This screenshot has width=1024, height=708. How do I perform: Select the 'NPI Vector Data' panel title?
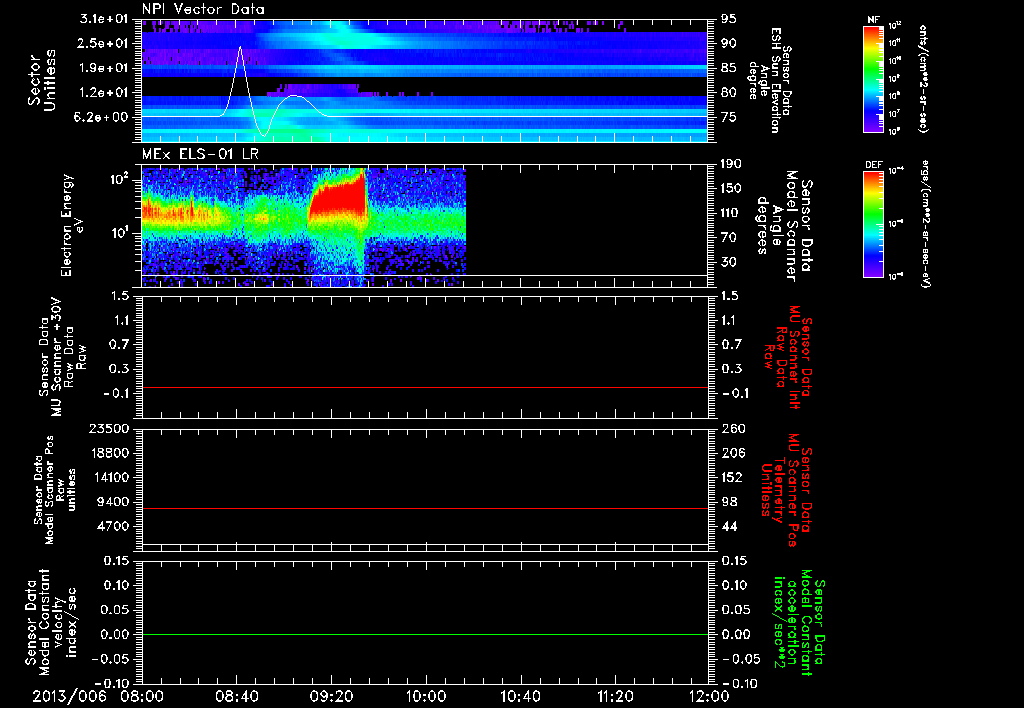[x=203, y=9]
